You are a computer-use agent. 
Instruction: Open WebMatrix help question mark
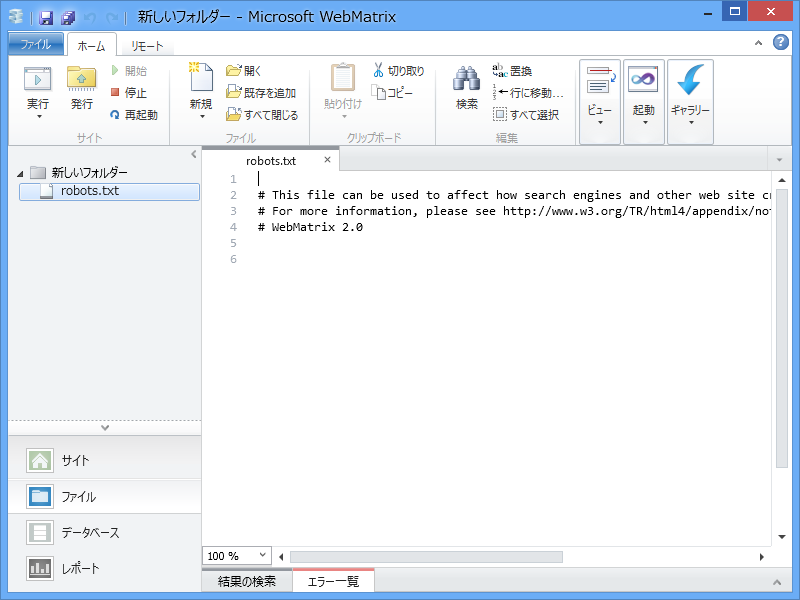[781, 42]
